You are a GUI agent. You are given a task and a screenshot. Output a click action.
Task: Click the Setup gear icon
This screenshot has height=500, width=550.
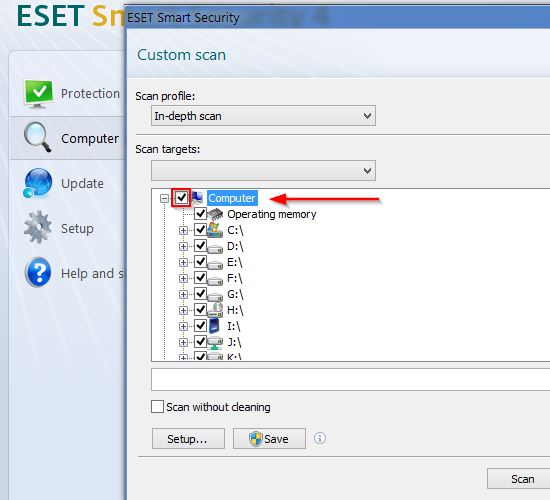coord(38,227)
